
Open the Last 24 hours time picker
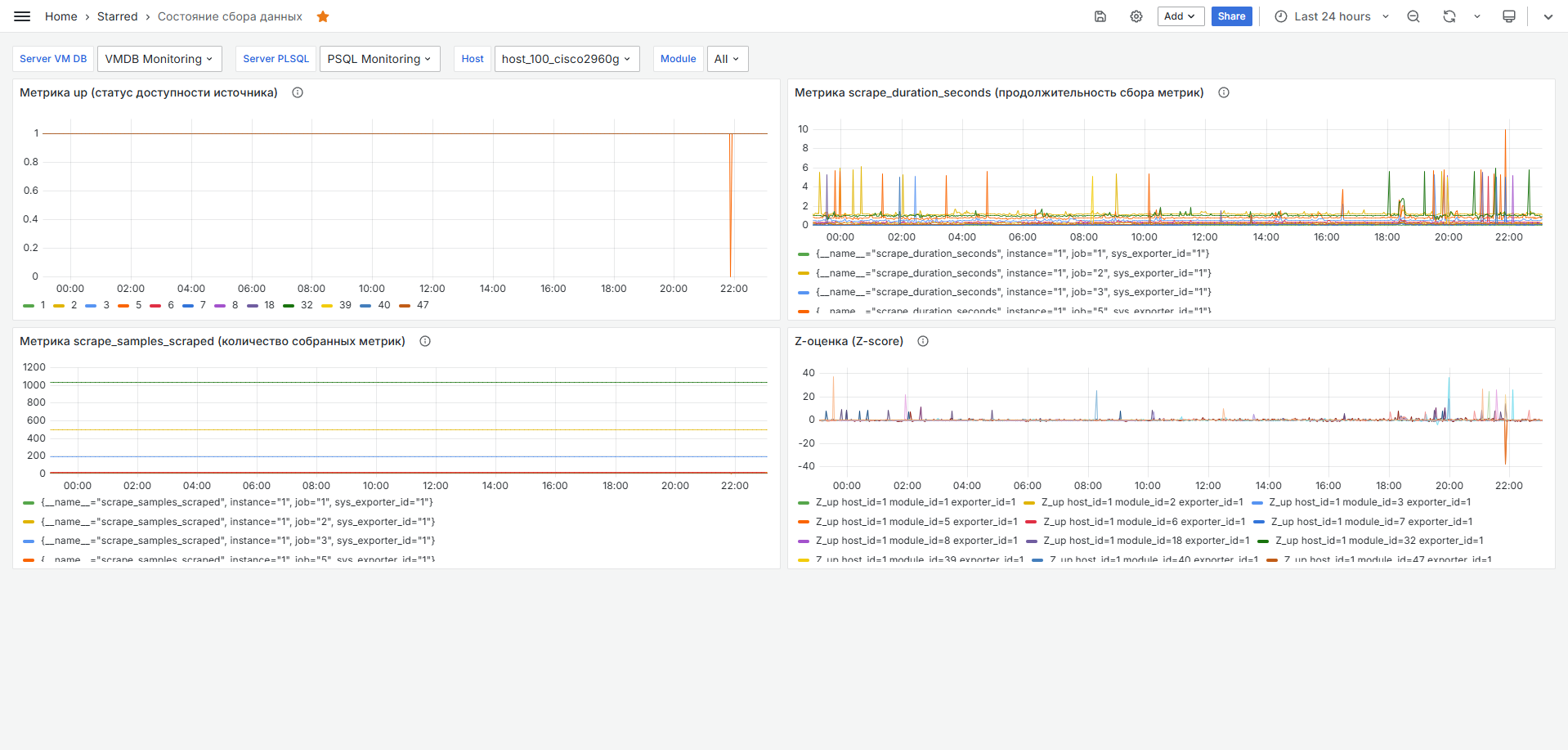[x=1332, y=16]
